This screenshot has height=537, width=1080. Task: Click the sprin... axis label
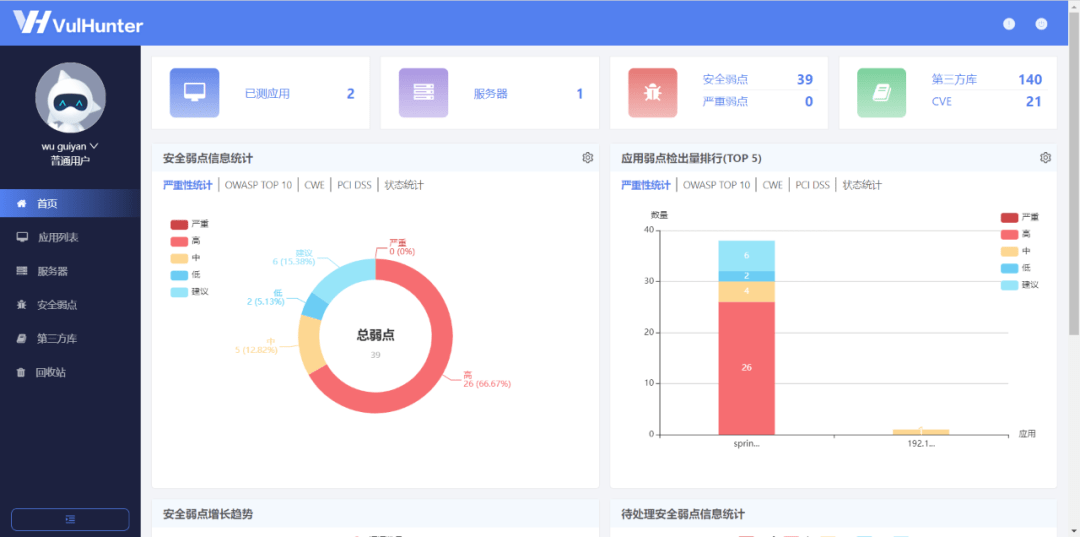point(747,444)
